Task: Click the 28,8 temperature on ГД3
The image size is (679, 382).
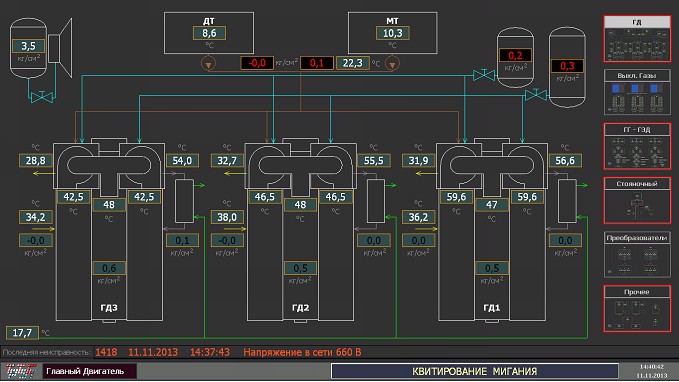Action: tap(36, 161)
